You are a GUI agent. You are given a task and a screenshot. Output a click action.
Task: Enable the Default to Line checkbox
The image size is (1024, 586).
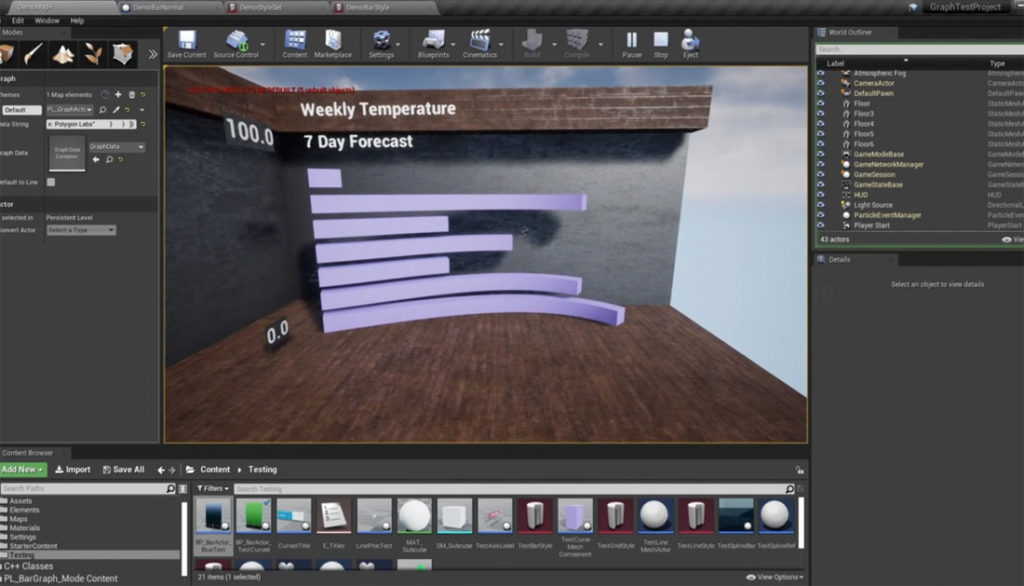51,182
